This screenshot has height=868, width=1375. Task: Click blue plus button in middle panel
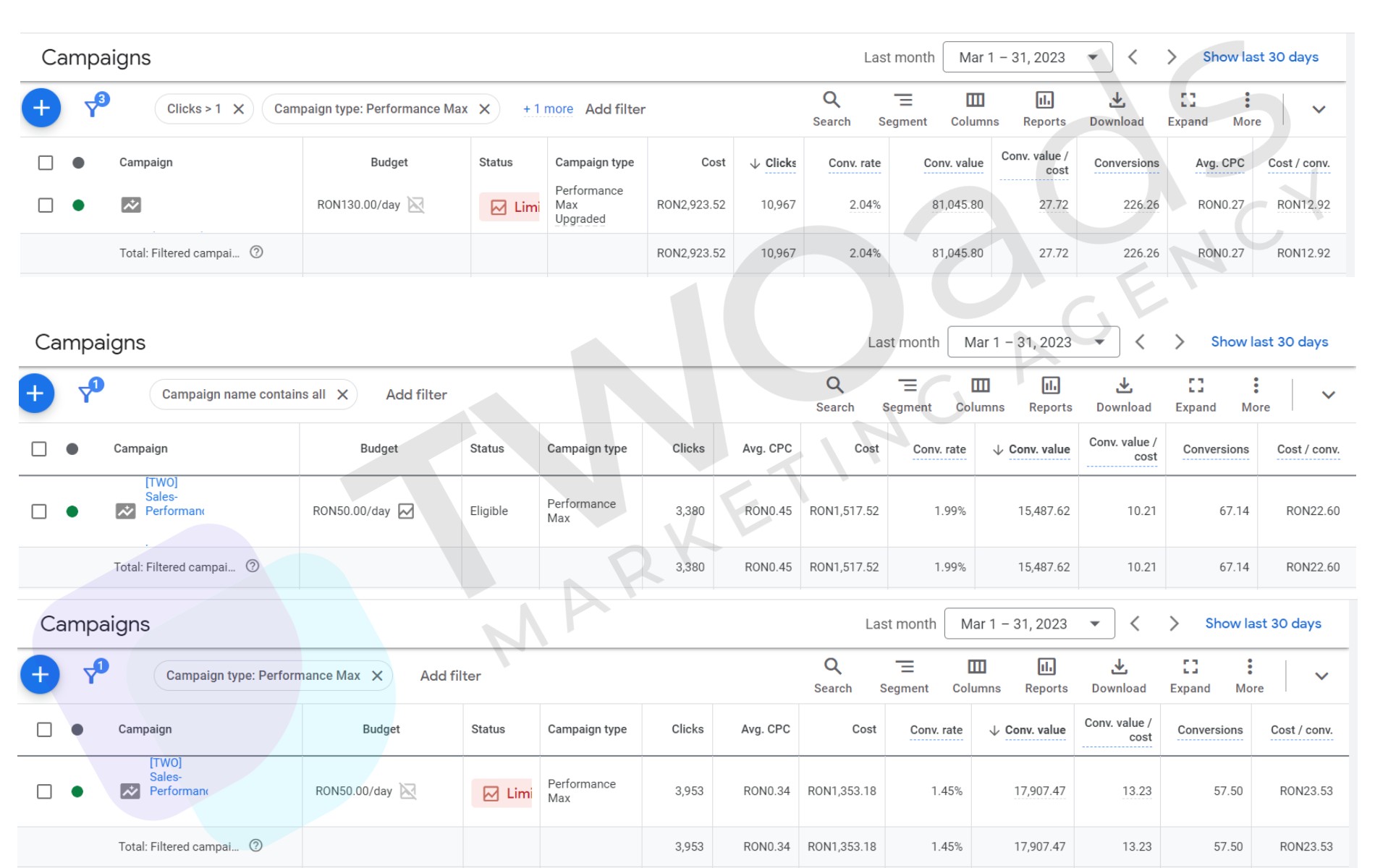[x=35, y=393]
